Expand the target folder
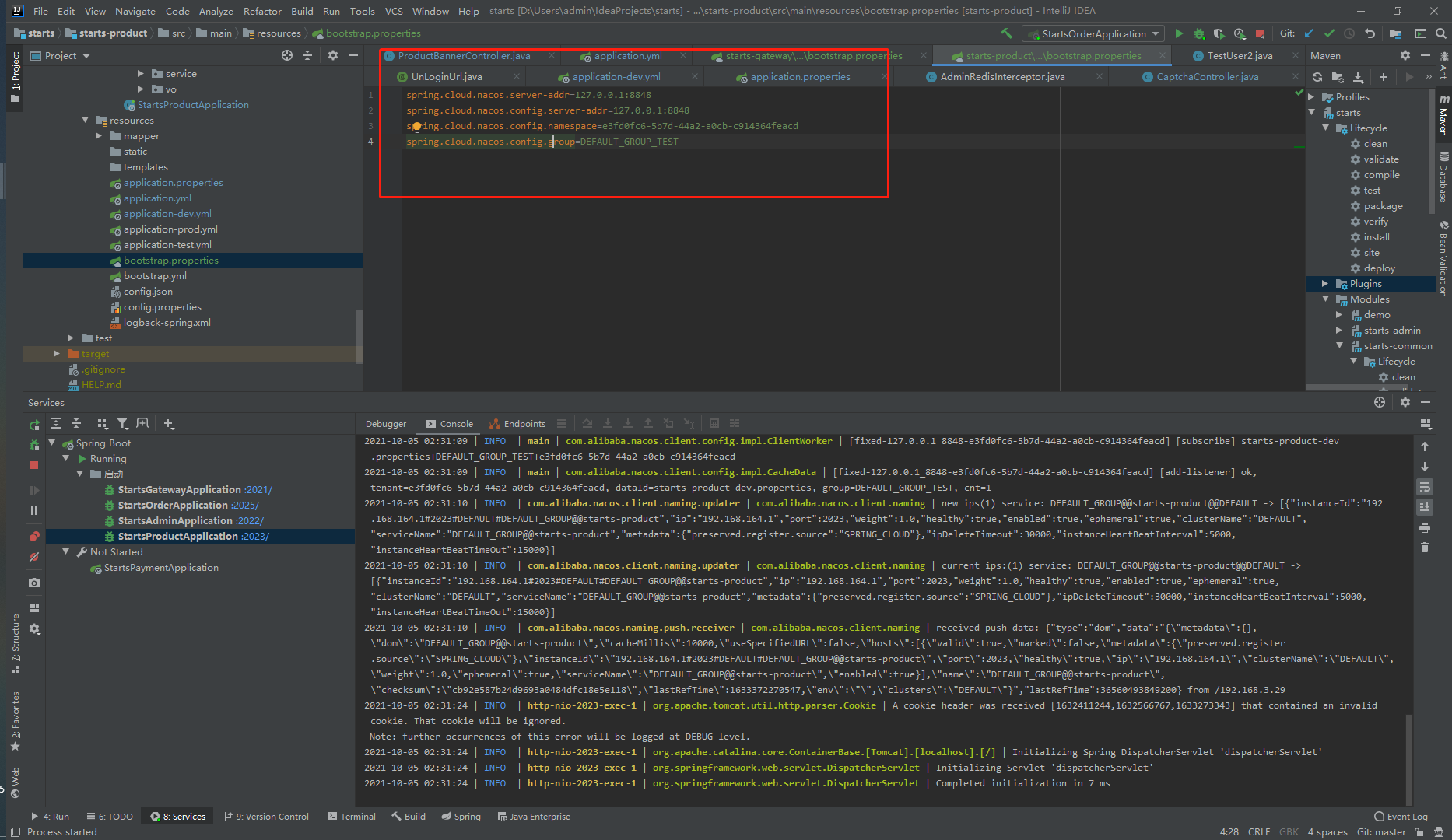 57,353
